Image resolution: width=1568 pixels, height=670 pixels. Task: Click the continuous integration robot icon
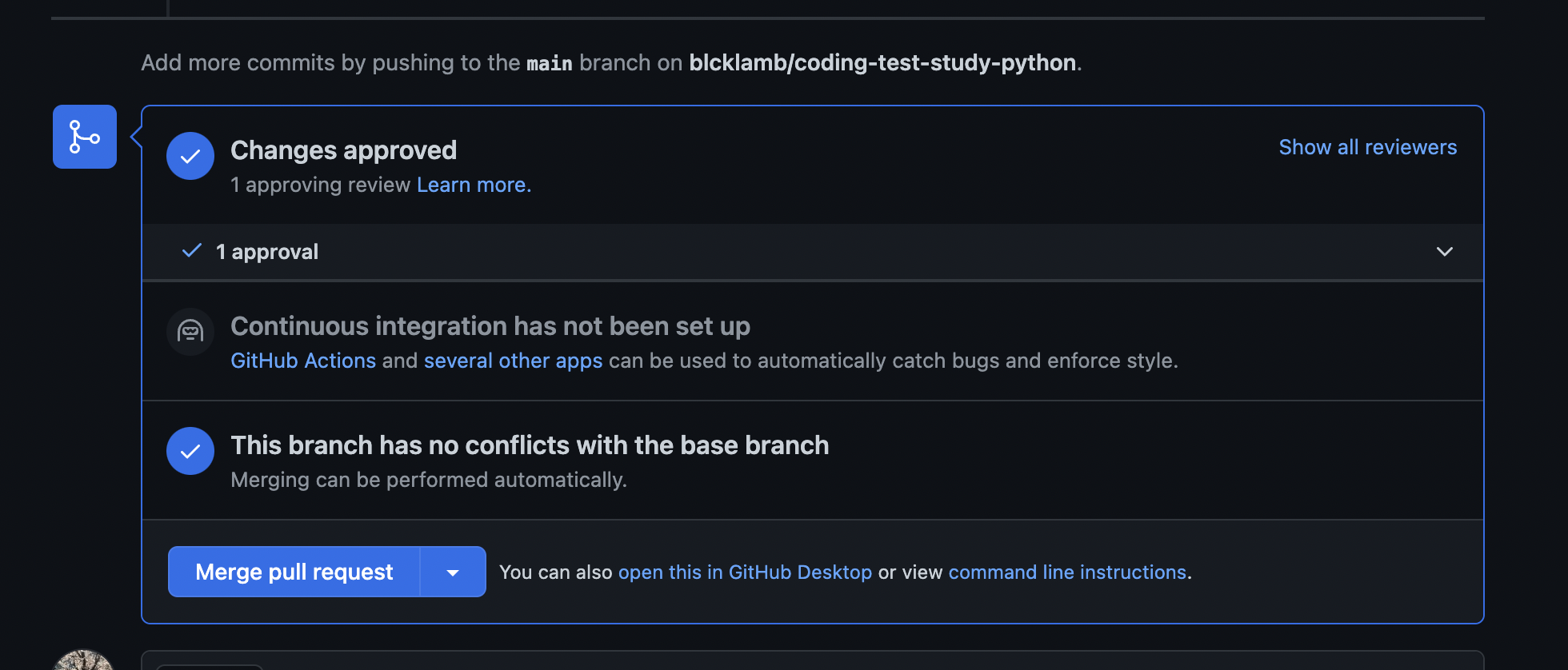(190, 331)
